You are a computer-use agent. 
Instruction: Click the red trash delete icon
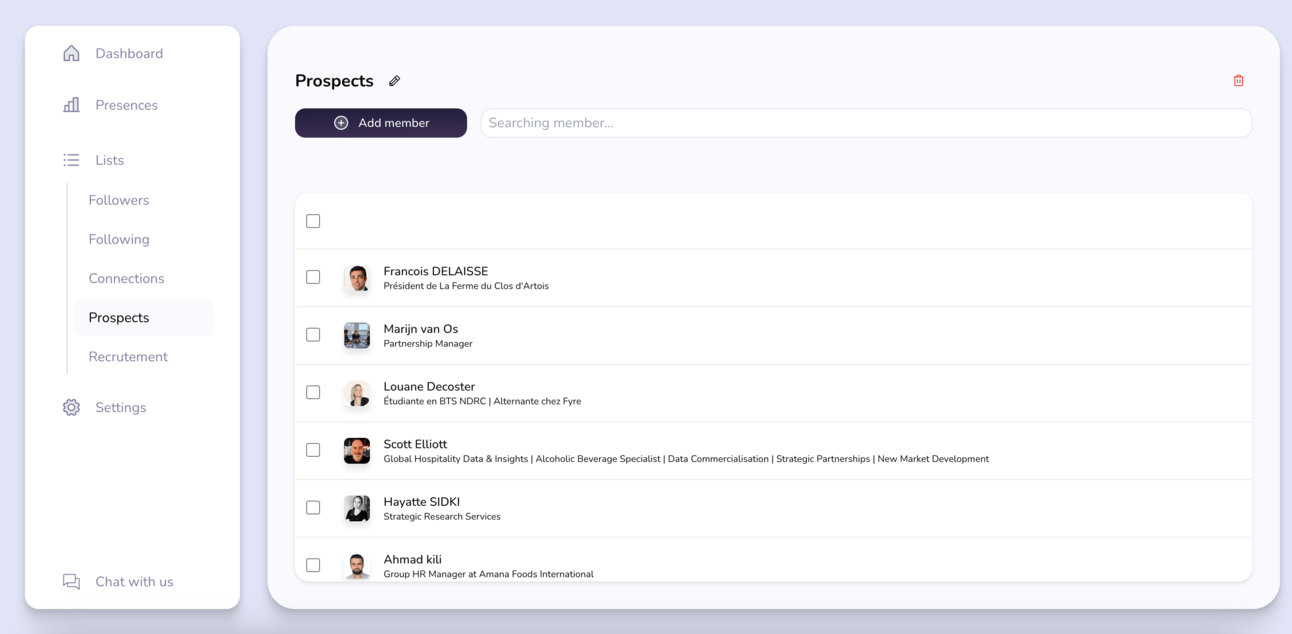click(x=1238, y=81)
